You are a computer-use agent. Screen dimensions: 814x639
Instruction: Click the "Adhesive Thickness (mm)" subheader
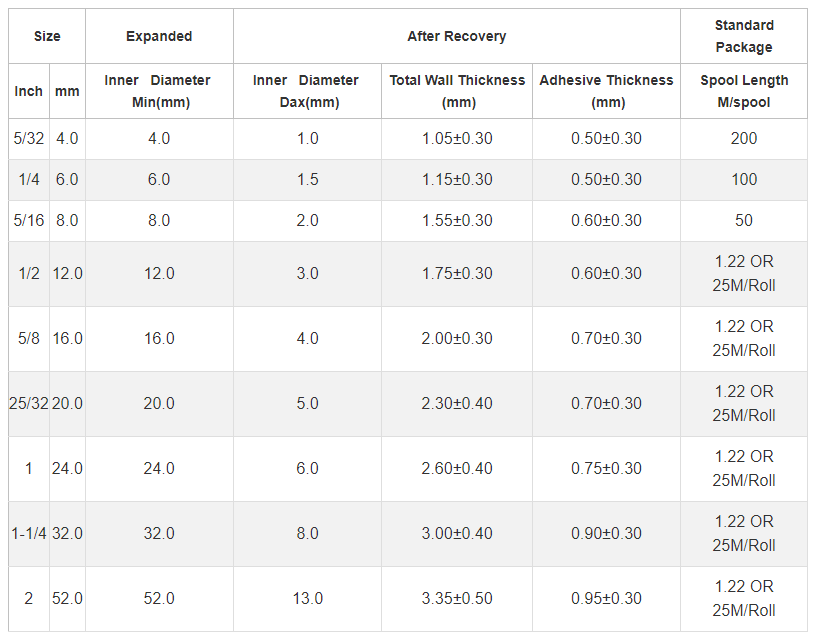(x=606, y=91)
